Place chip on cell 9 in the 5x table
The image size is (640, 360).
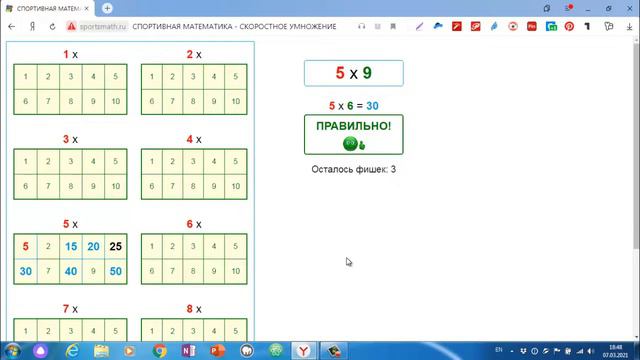93,271
